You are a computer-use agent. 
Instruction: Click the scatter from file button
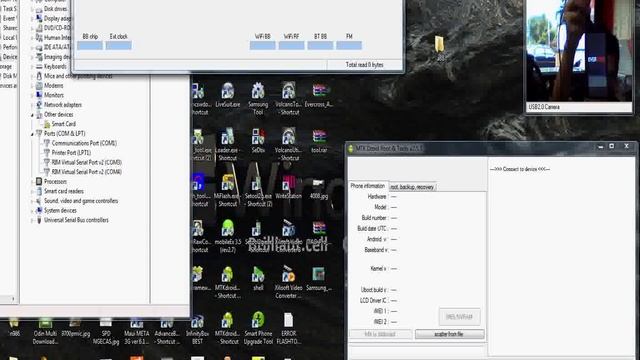[x=449, y=334]
